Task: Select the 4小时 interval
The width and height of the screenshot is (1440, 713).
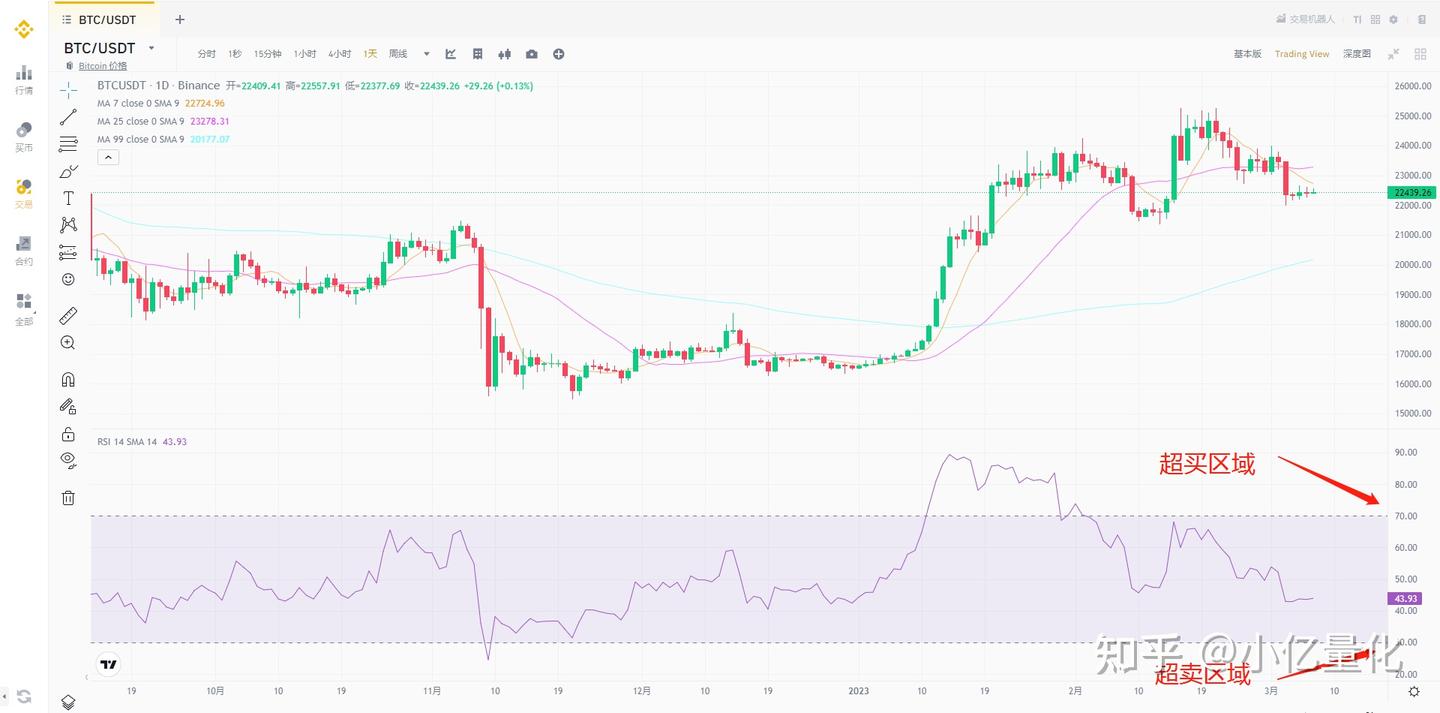Action: 340,54
